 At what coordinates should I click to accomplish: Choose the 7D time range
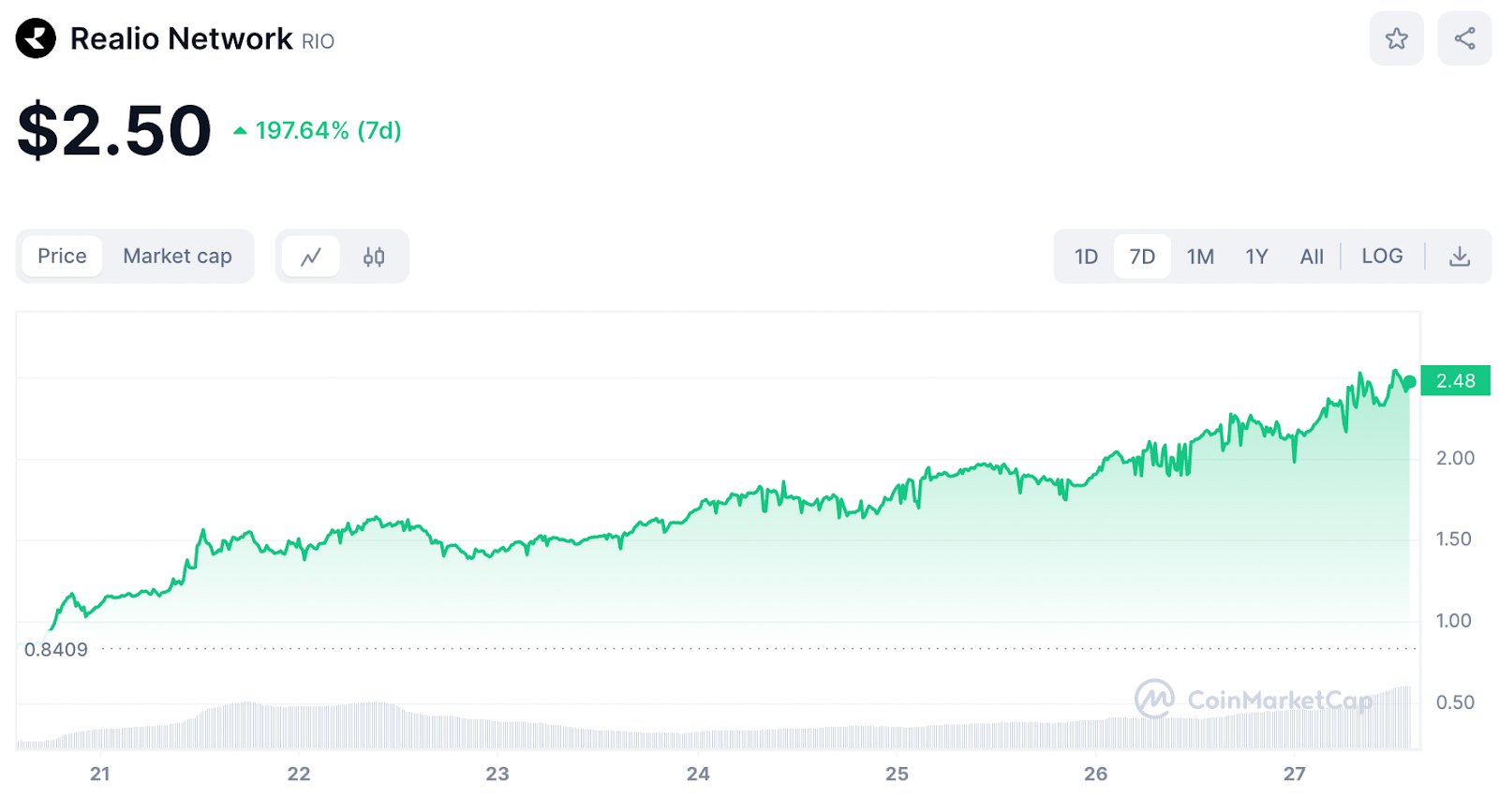click(x=1142, y=257)
